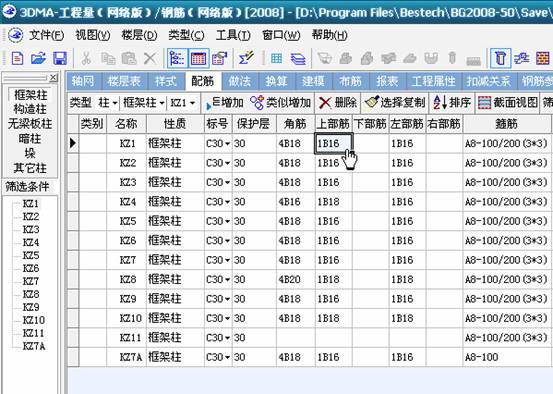The height and width of the screenshot is (394, 553).
Task: Click the gray X delete icon in the toolbar
Action: pyautogui.click(x=150, y=58)
